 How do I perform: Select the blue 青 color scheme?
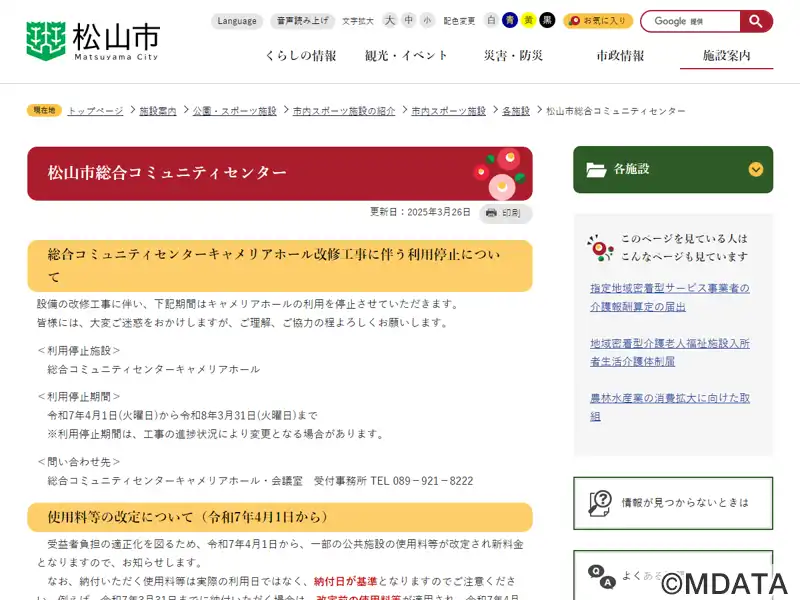click(510, 20)
